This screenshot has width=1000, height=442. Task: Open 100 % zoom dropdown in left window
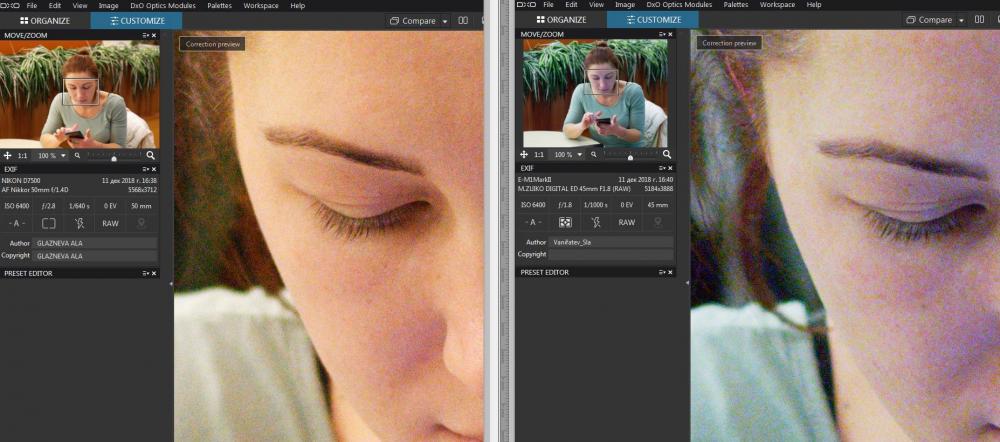(50, 156)
